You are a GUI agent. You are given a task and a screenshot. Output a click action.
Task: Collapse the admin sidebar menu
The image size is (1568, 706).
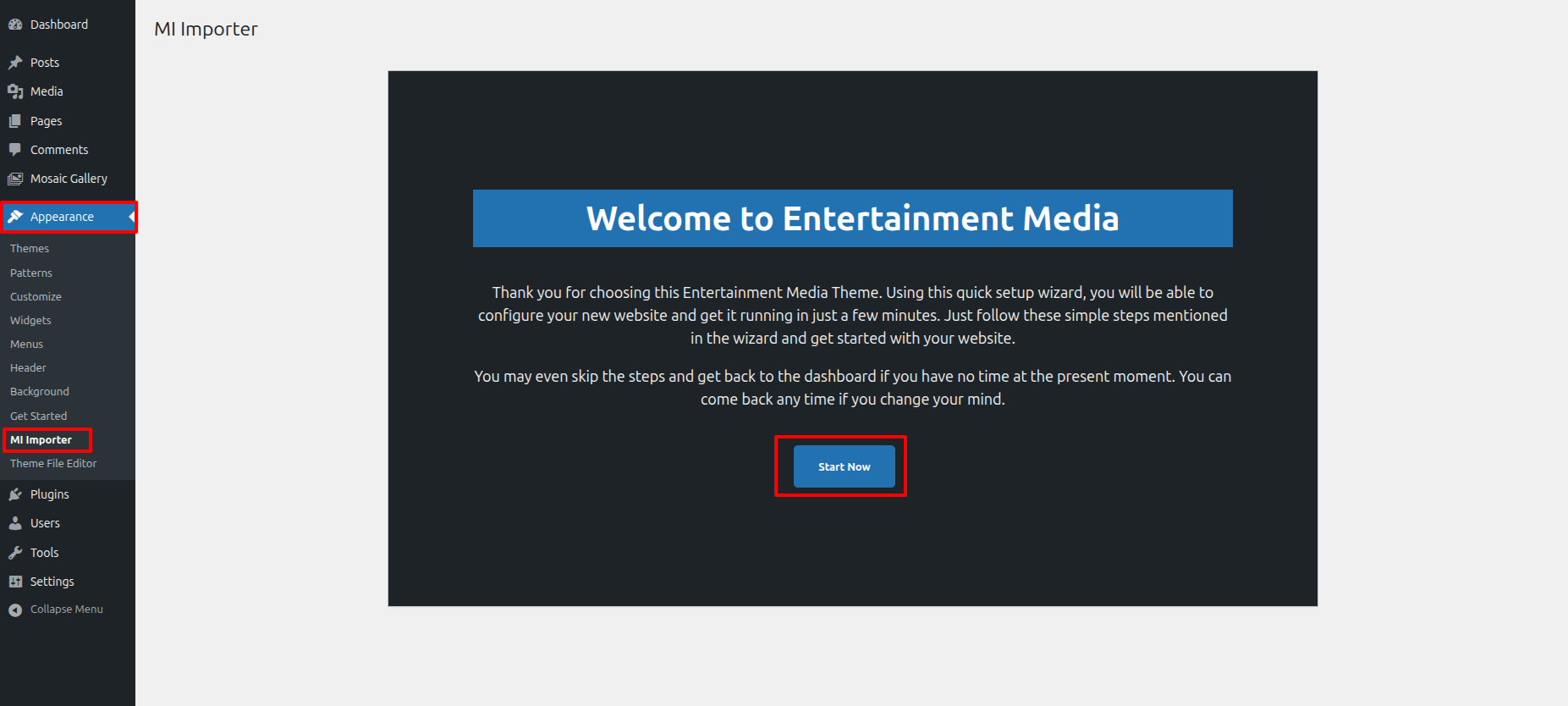coord(56,609)
